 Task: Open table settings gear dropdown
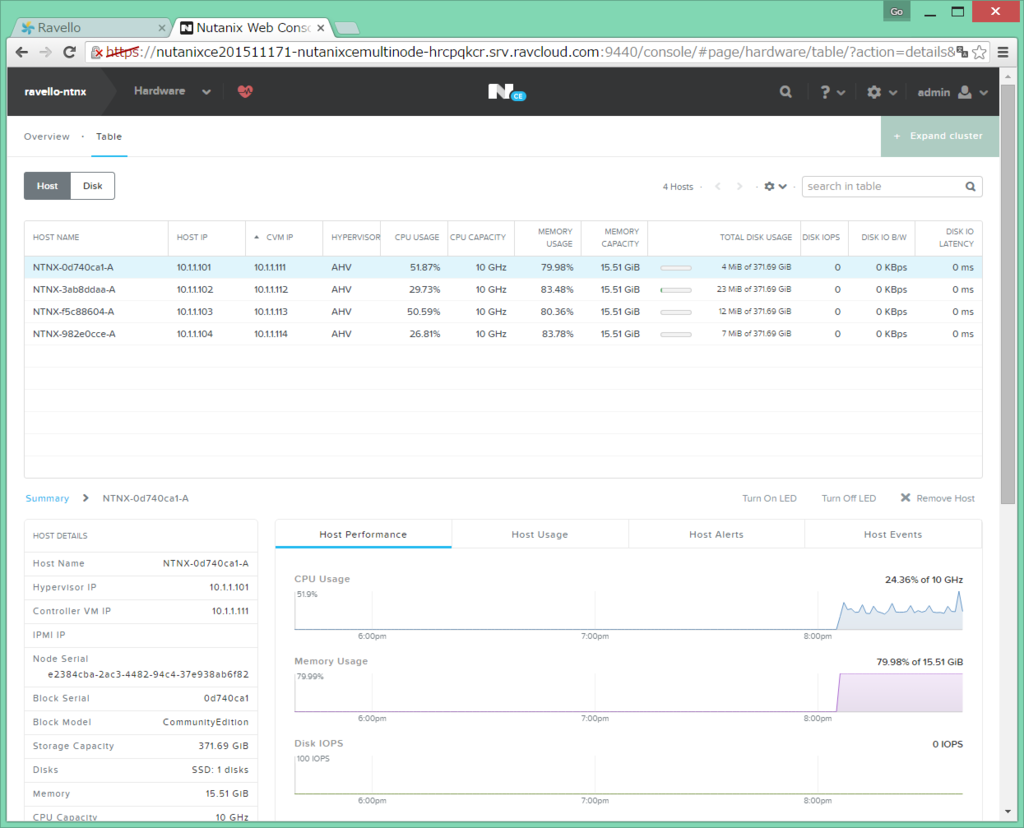(775, 186)
